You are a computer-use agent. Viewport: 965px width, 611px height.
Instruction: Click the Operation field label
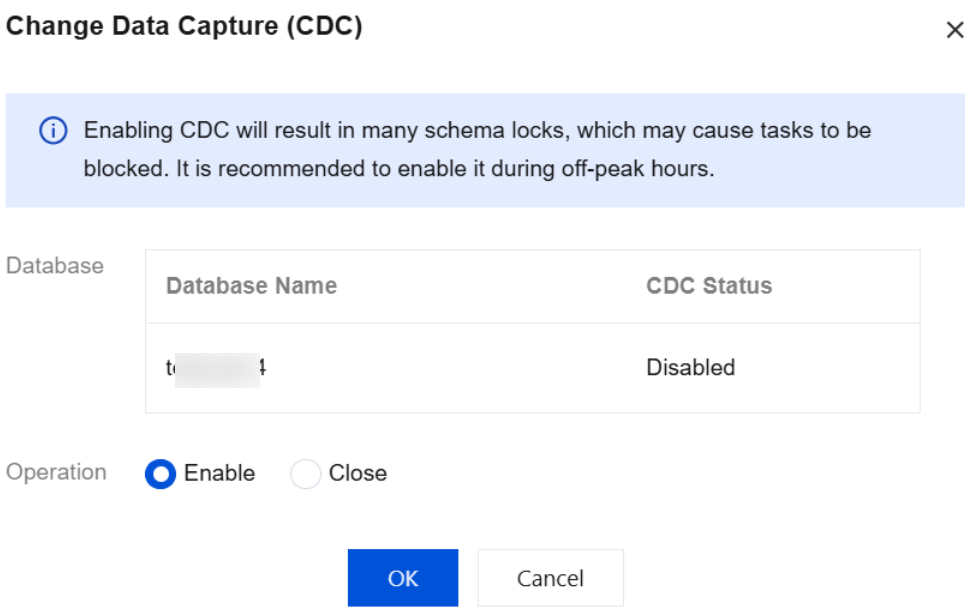click(x=56, y=472)
